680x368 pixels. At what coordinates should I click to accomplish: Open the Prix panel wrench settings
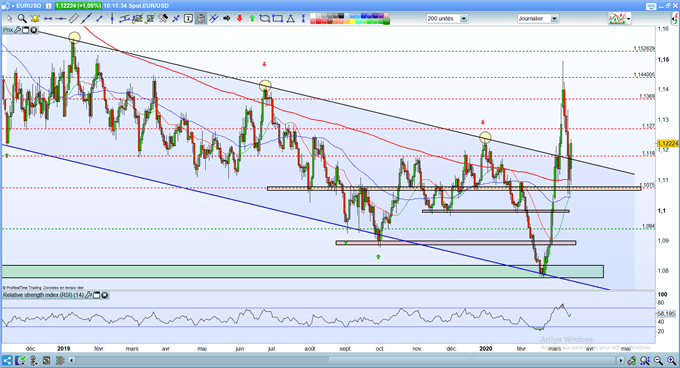coord(17,30)
